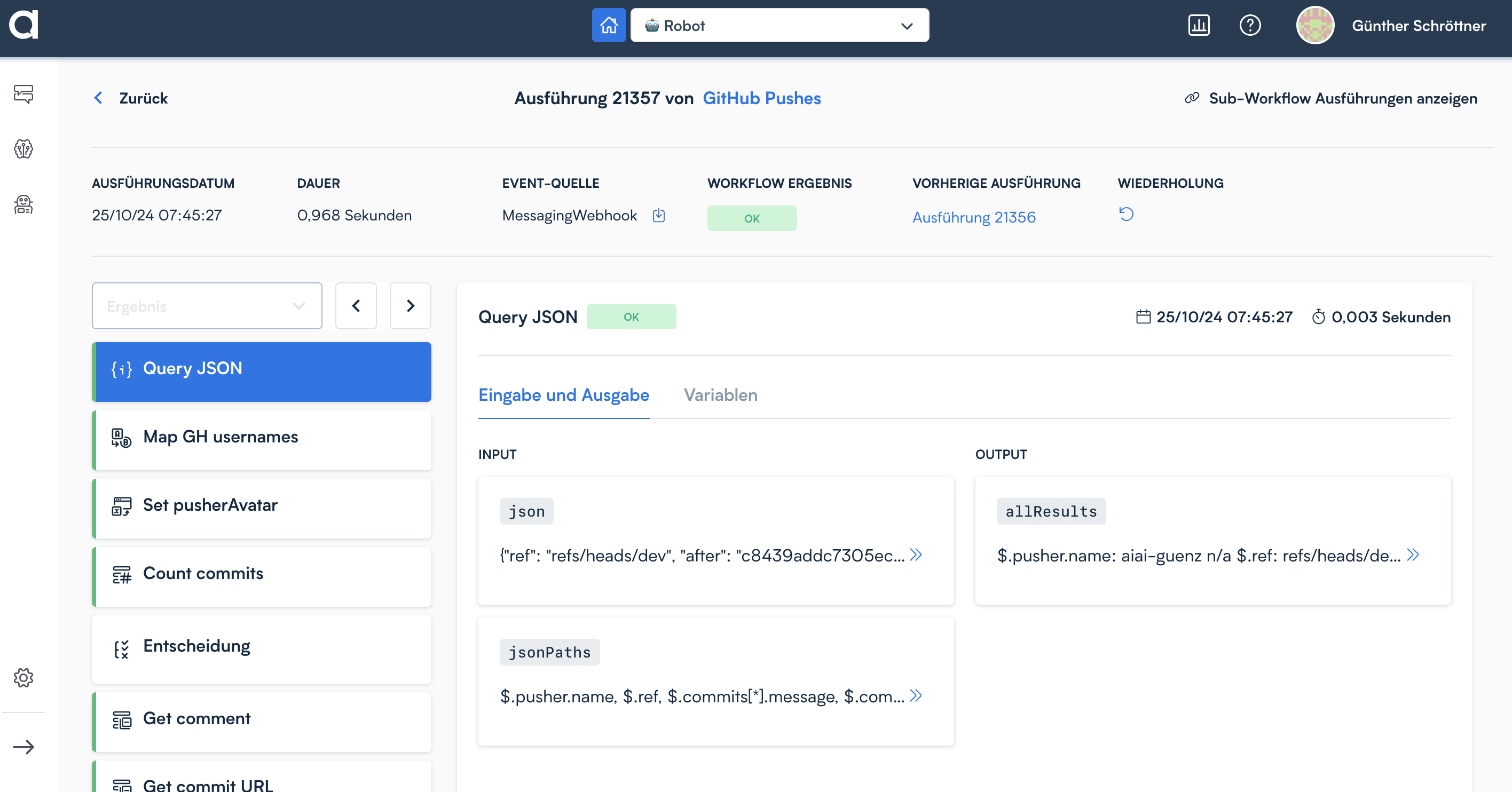Open settings gear in sidebar

pyautogui.click(x=23, y=678)
